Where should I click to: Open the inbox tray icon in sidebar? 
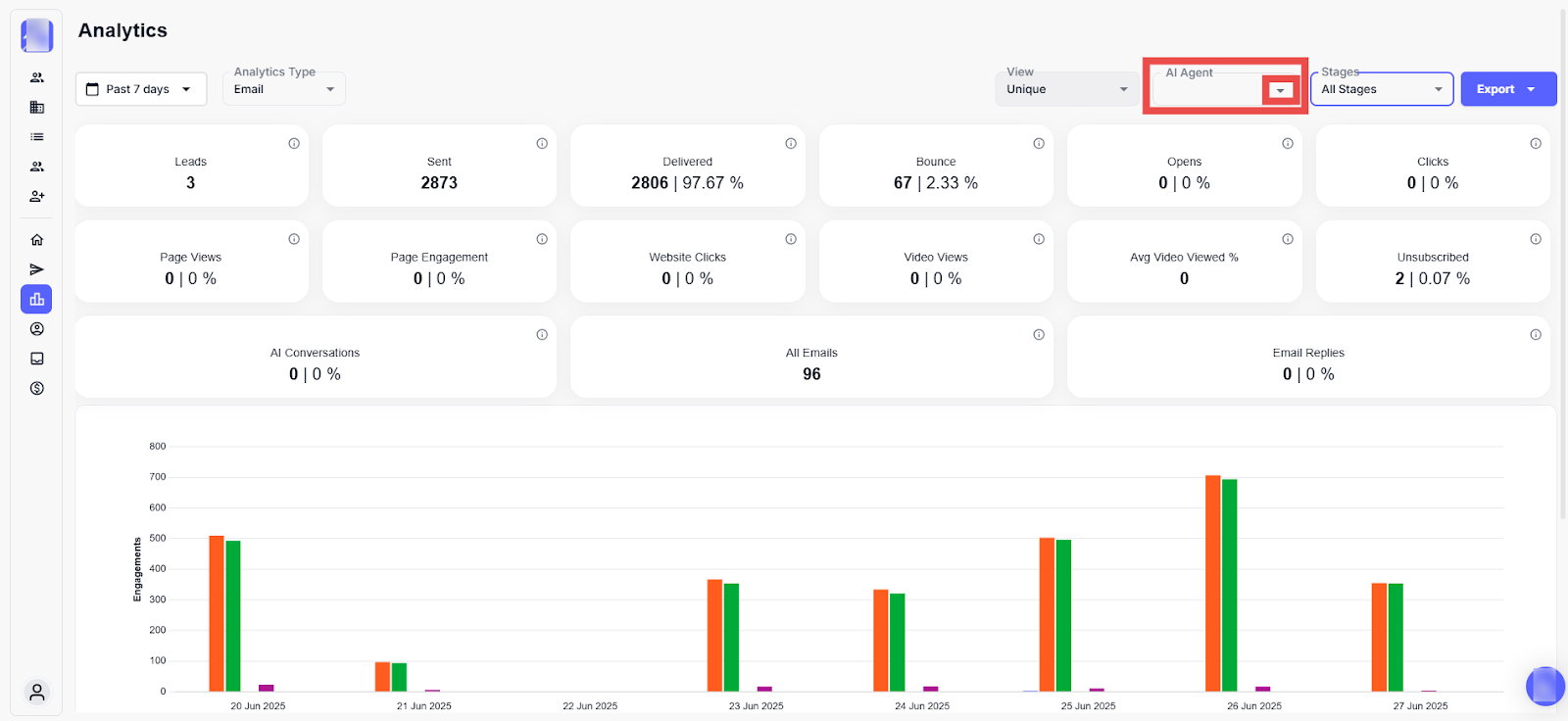pyautogui.click(x=37, y=359)
